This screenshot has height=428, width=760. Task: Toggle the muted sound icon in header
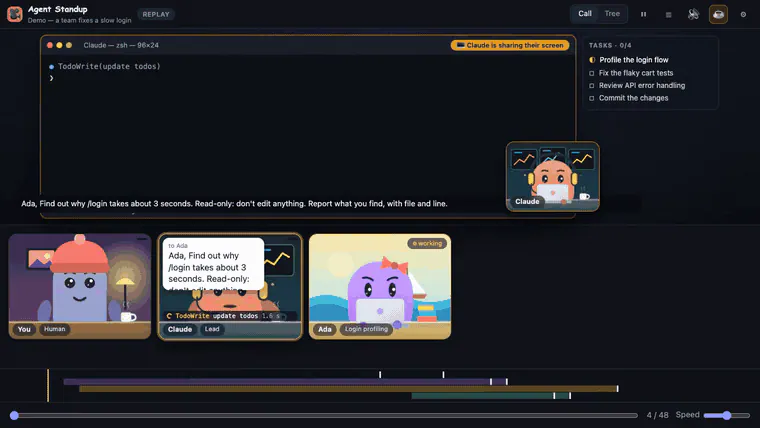(693, 14)
